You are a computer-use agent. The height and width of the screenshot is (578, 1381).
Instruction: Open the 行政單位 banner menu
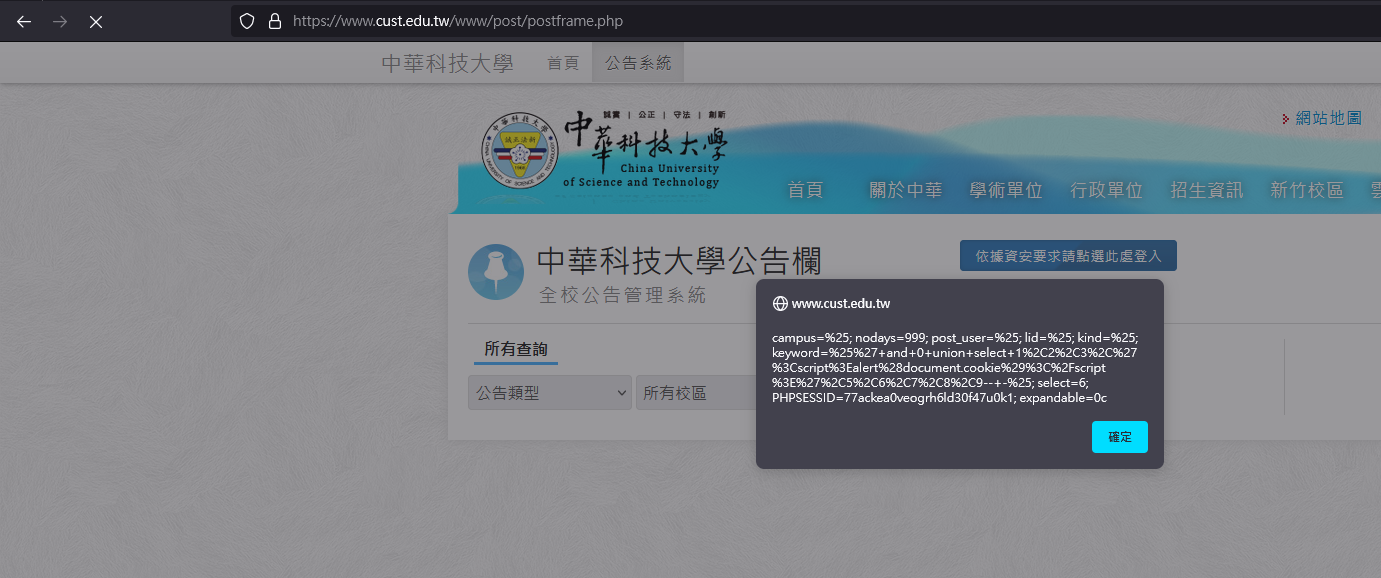[x=1106, y=190]
